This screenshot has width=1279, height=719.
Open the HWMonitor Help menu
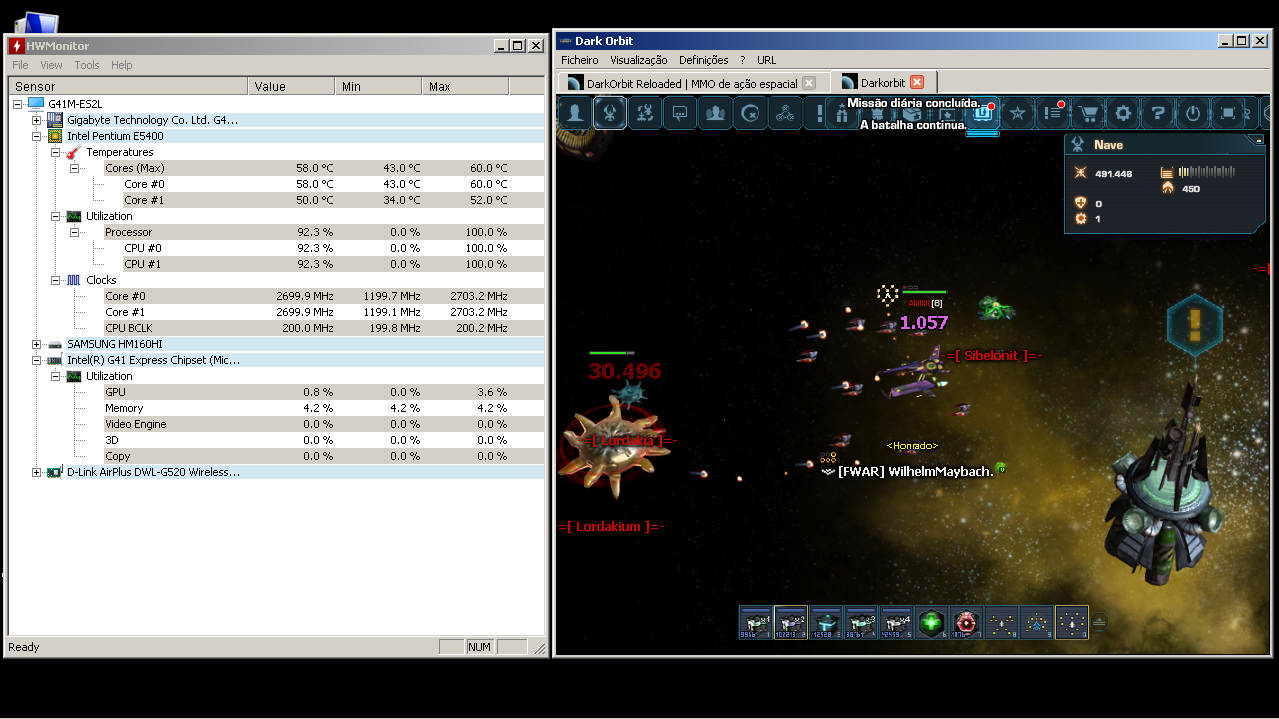tap(122, 65)
